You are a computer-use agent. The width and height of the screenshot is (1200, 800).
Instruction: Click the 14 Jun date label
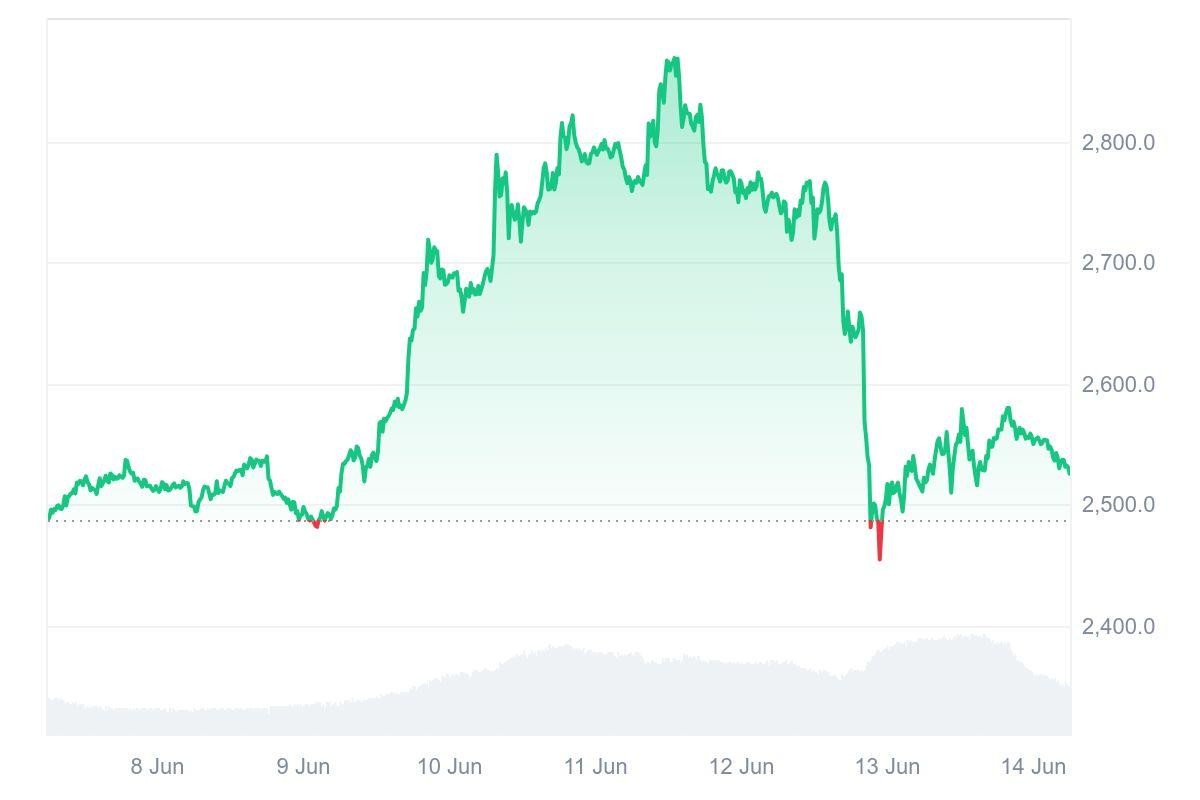click(x=1034, y=767)
